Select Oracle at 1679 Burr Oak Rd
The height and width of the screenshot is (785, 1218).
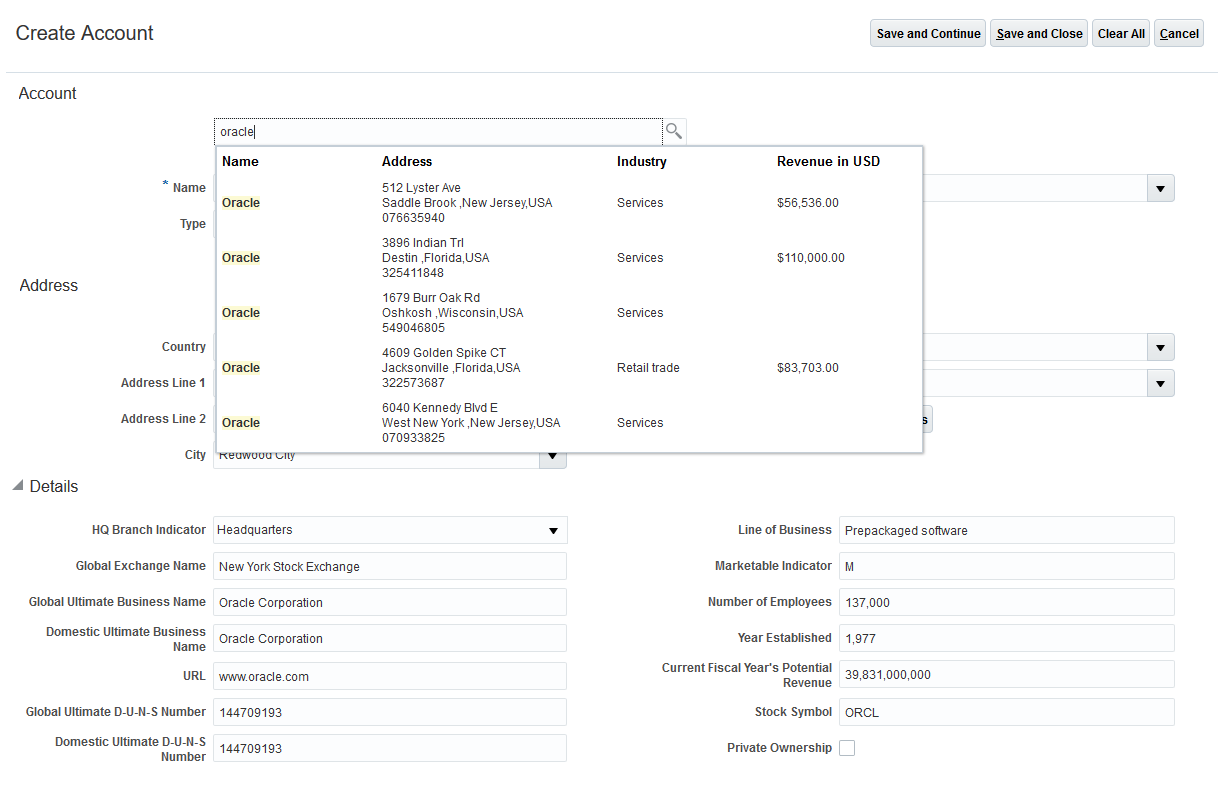tap(569, 313)
